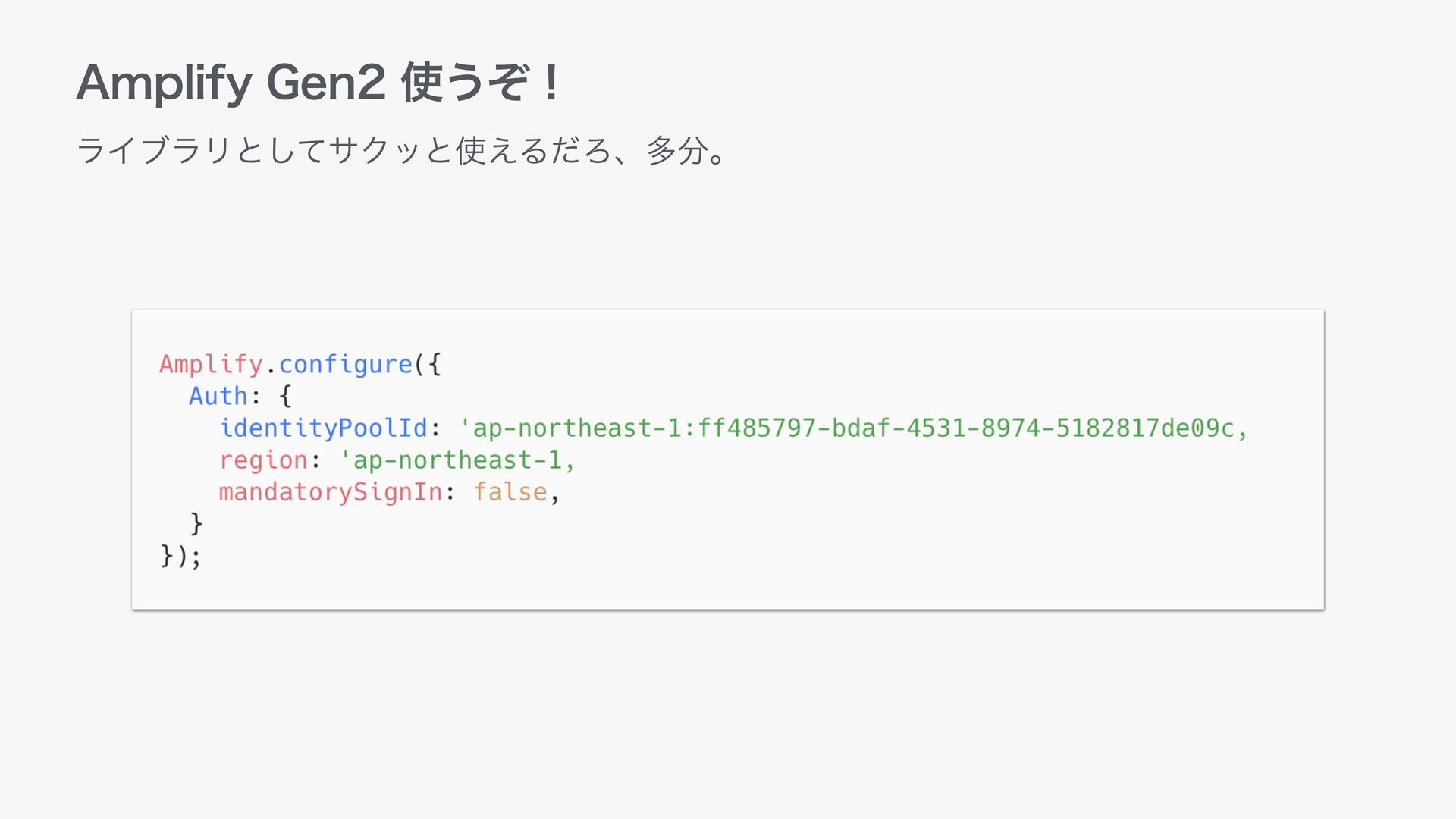1456x819 pixels.
Task: Click the single closing brace closing Auth
Action: (x=196, y=524)
